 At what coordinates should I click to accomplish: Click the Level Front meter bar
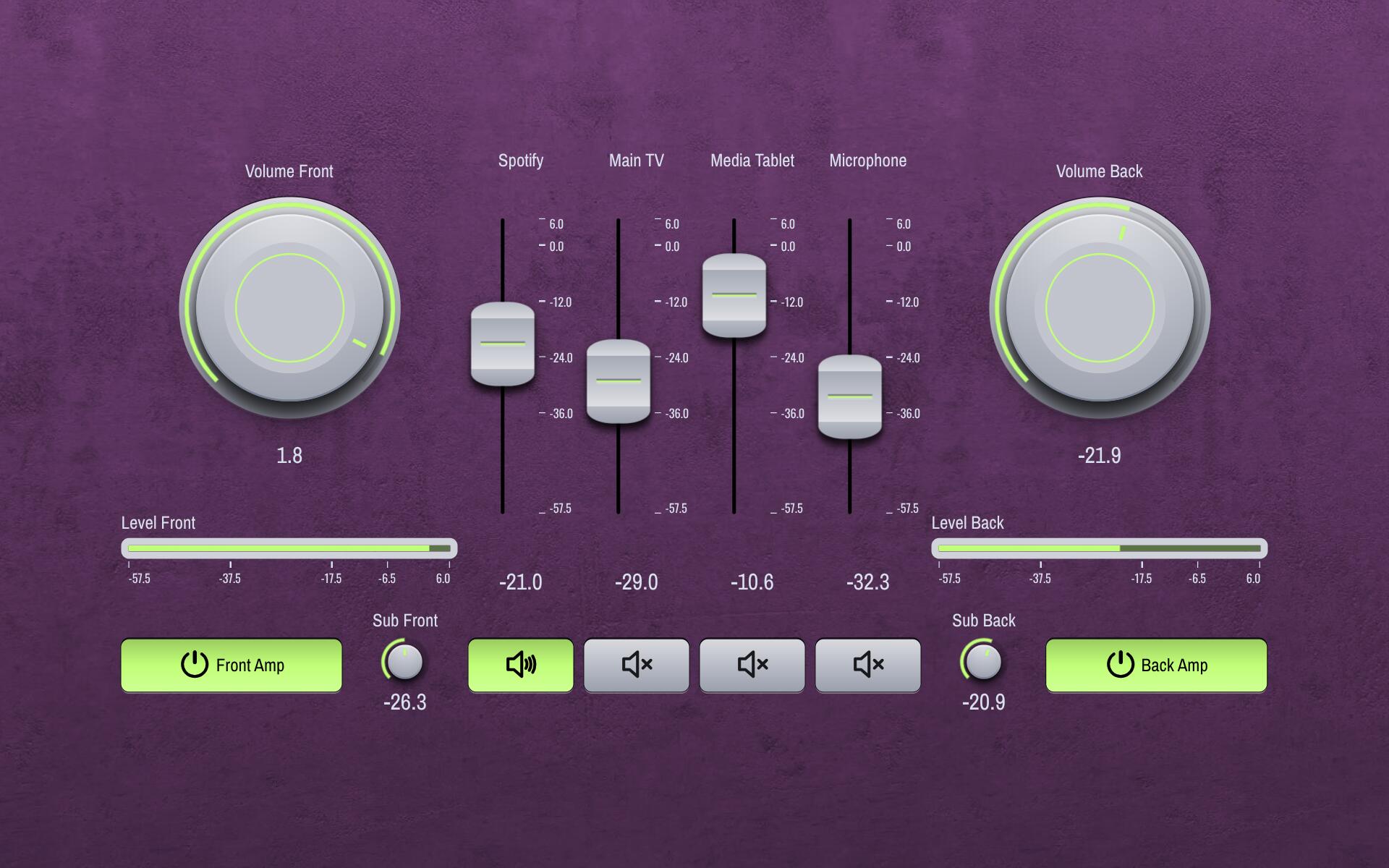pyautogui.click(x=289, y=548)
